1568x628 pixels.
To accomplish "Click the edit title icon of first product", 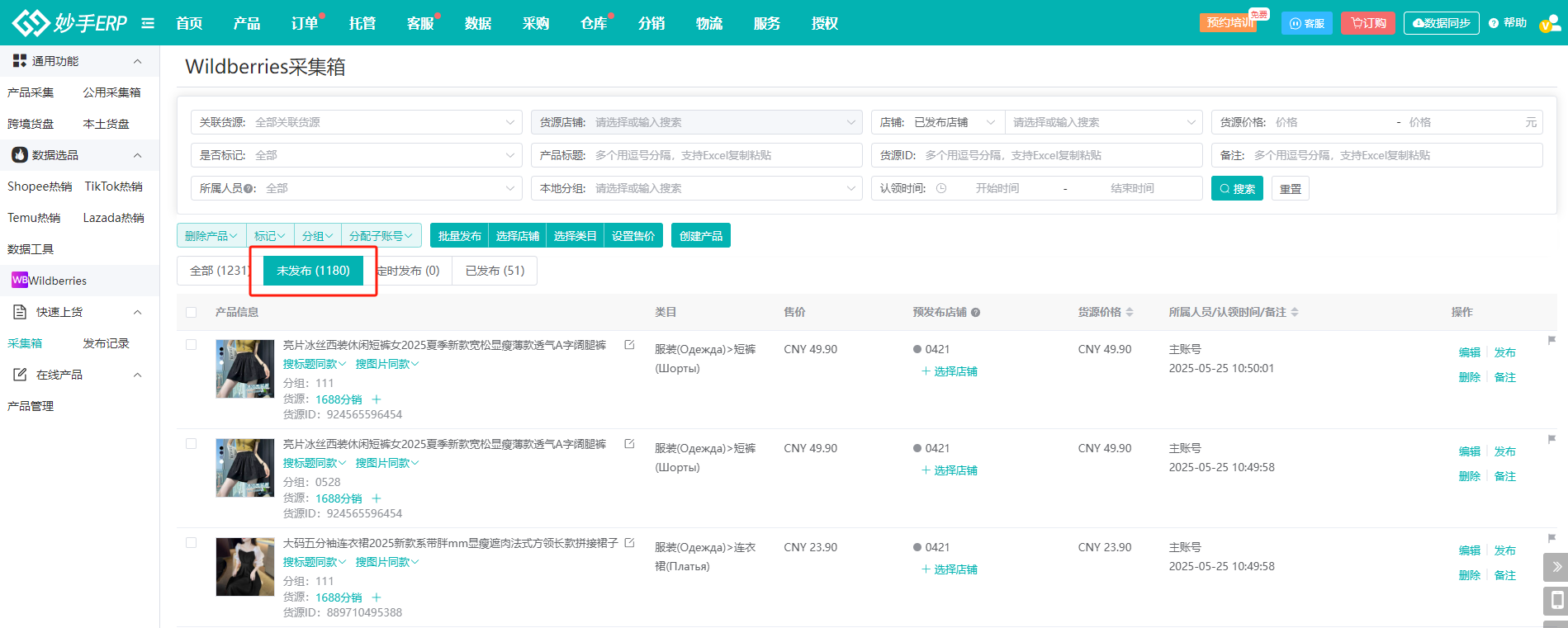I will point(629,345).
